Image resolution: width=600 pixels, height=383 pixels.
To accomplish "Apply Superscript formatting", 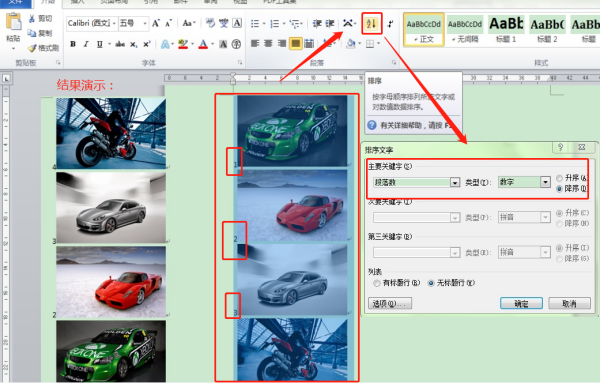I will (x=147, y=44).
